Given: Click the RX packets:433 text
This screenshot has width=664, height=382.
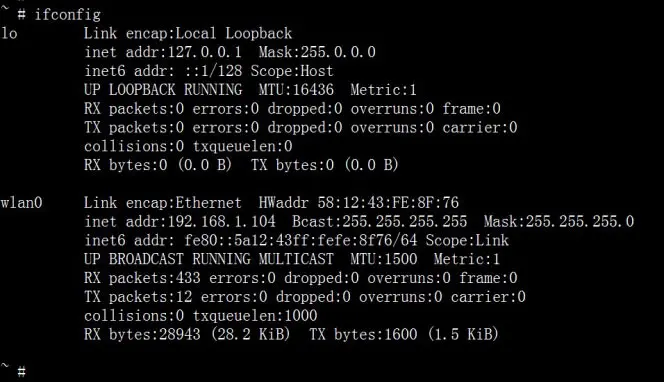Looking at the screenshot, I should tap(142, 278).
